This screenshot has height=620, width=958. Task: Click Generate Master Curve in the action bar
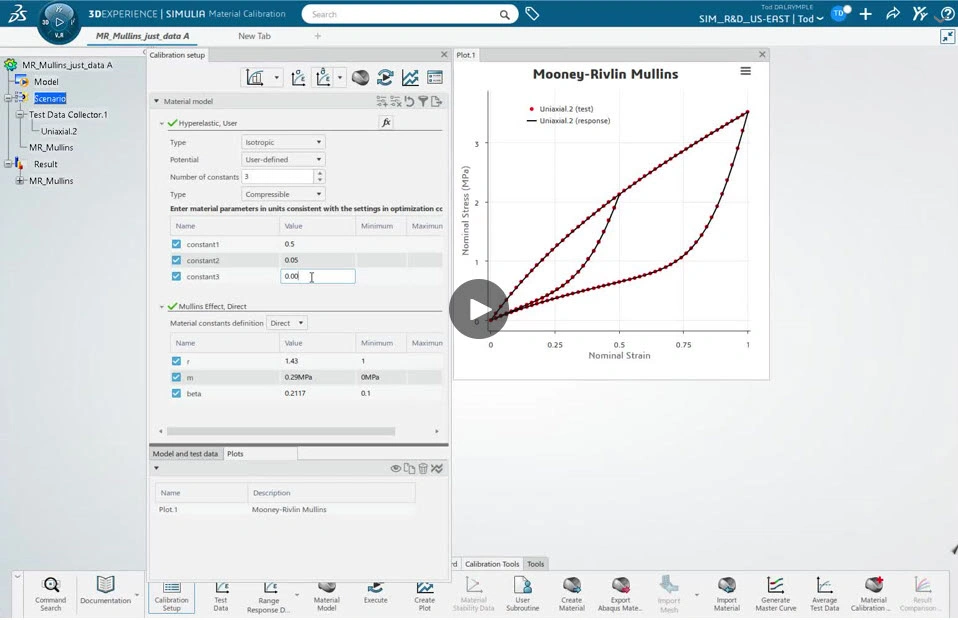coord(775,594)
